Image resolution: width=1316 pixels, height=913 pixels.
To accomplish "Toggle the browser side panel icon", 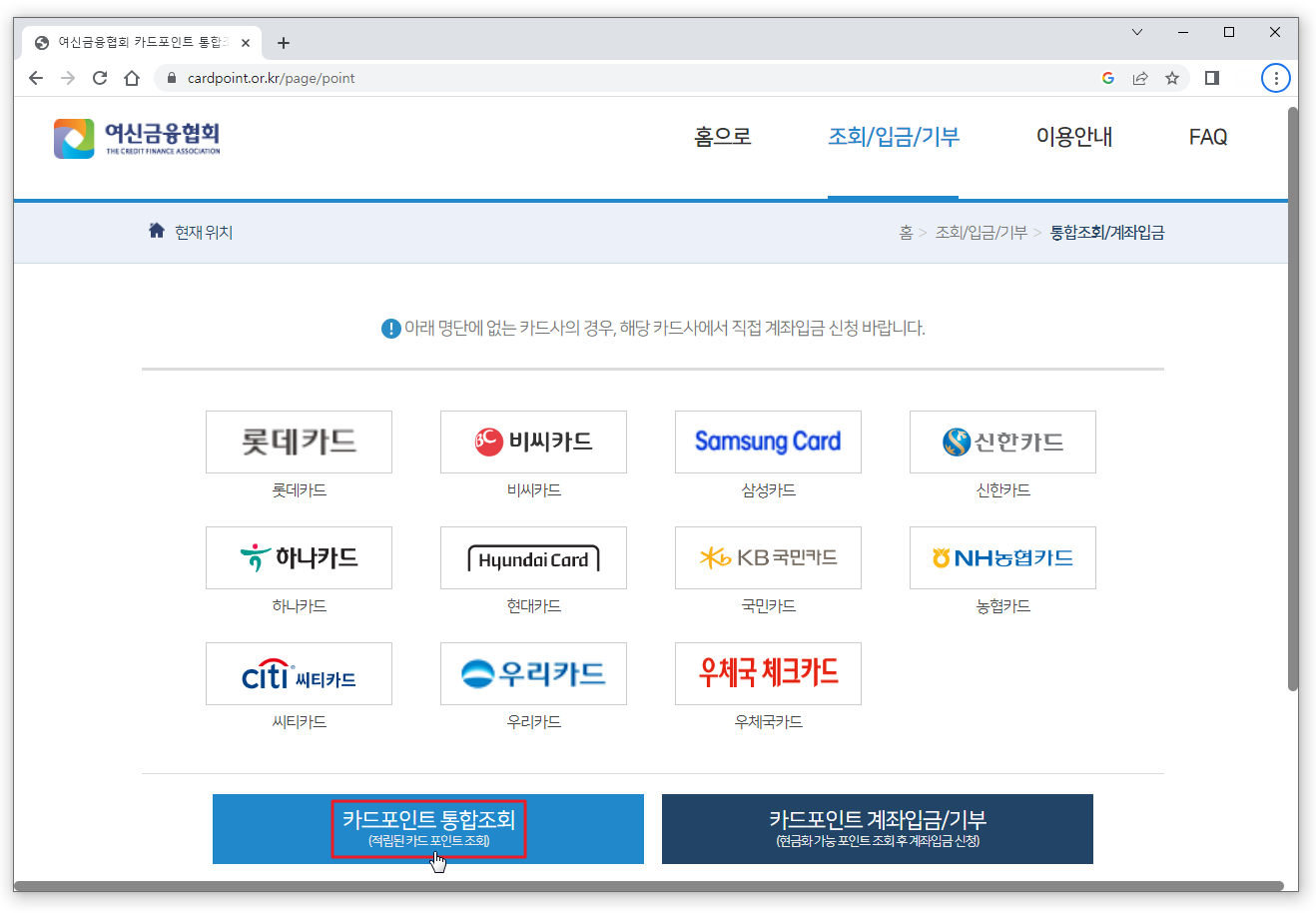I will click(x=1212, y=78).
